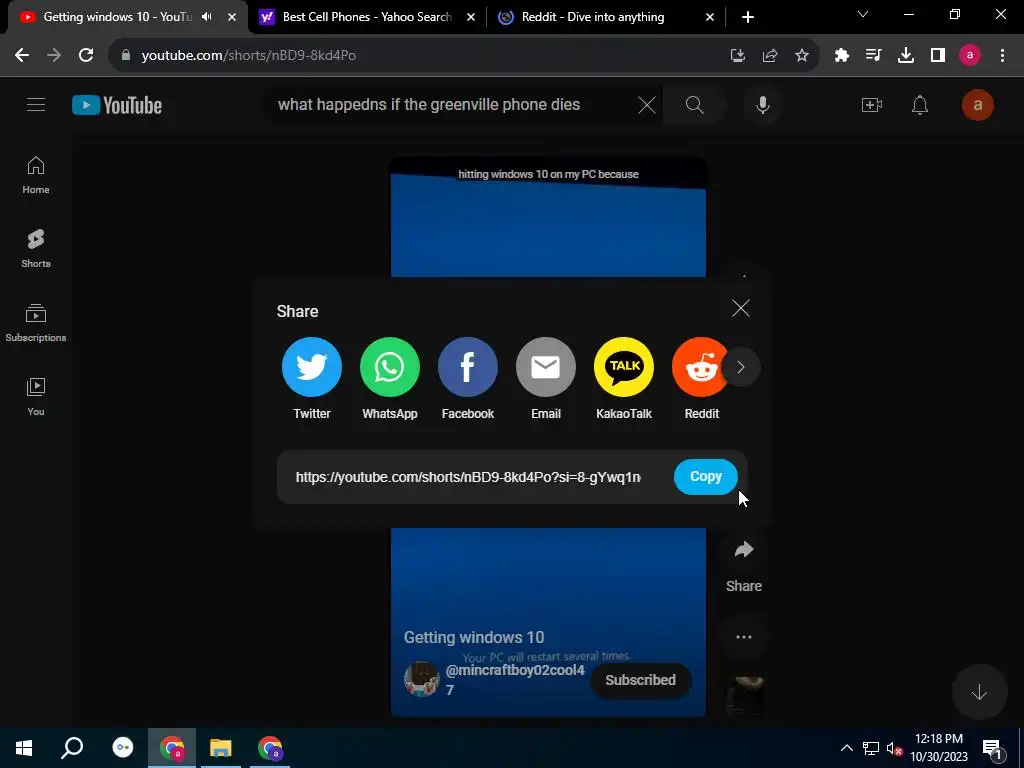Show hidden system tray icons
The height and width of the screenshot is (768, 1024).
click(x=846, y=748)
